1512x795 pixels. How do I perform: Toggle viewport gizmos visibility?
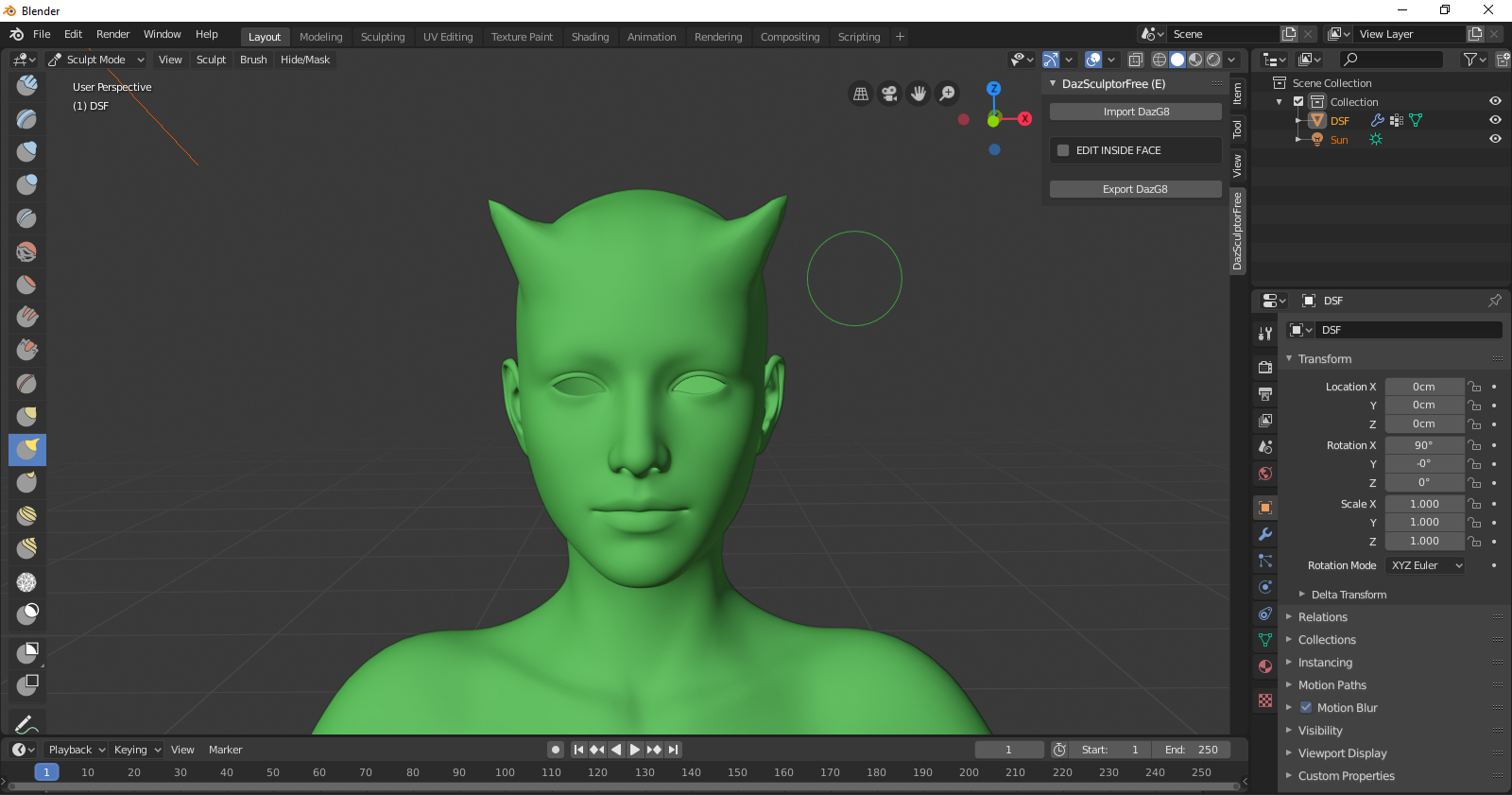[1051, 60]
